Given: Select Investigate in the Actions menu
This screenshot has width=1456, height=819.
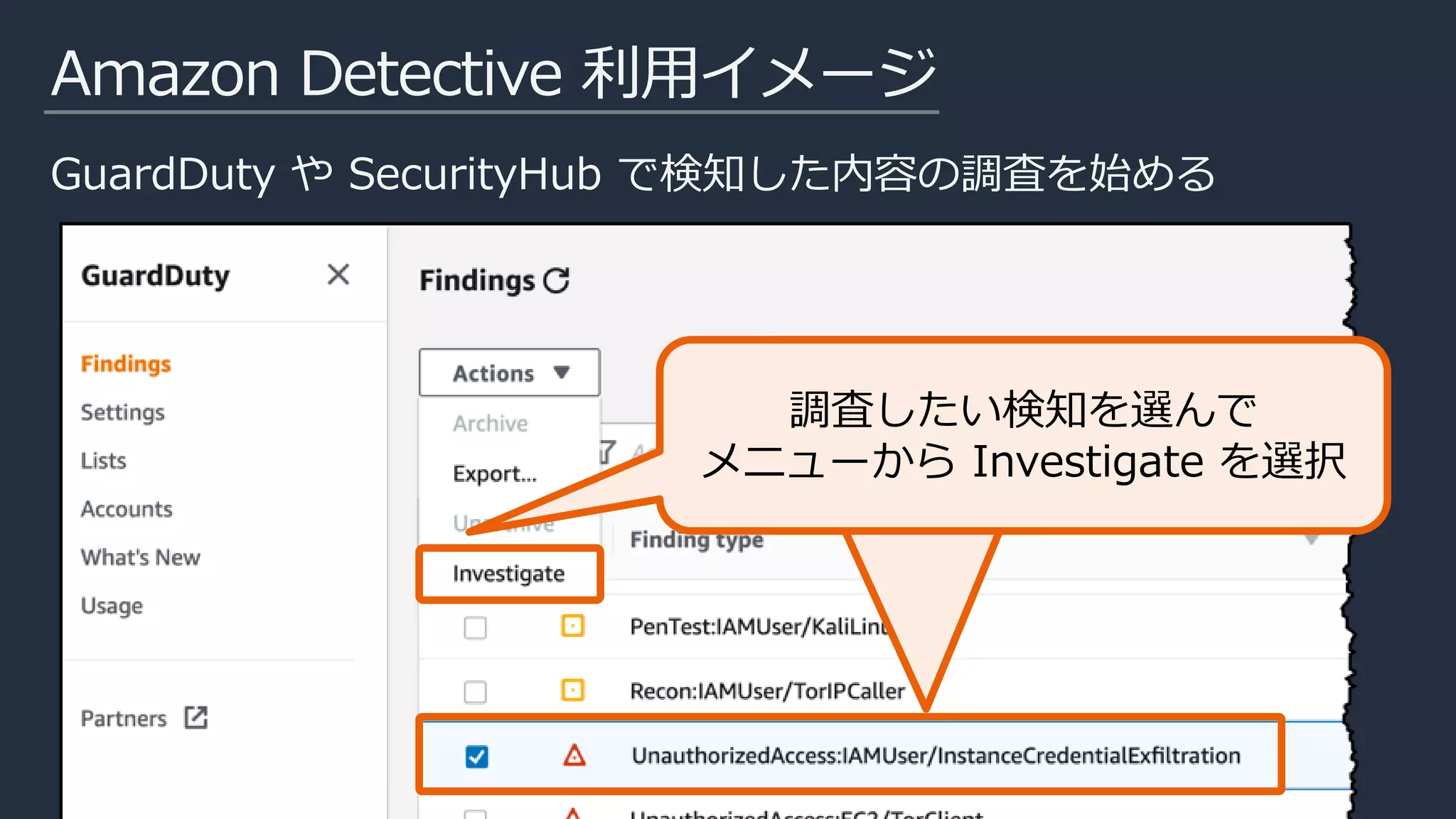Looking at the screenshot, I should coord(509,574).
